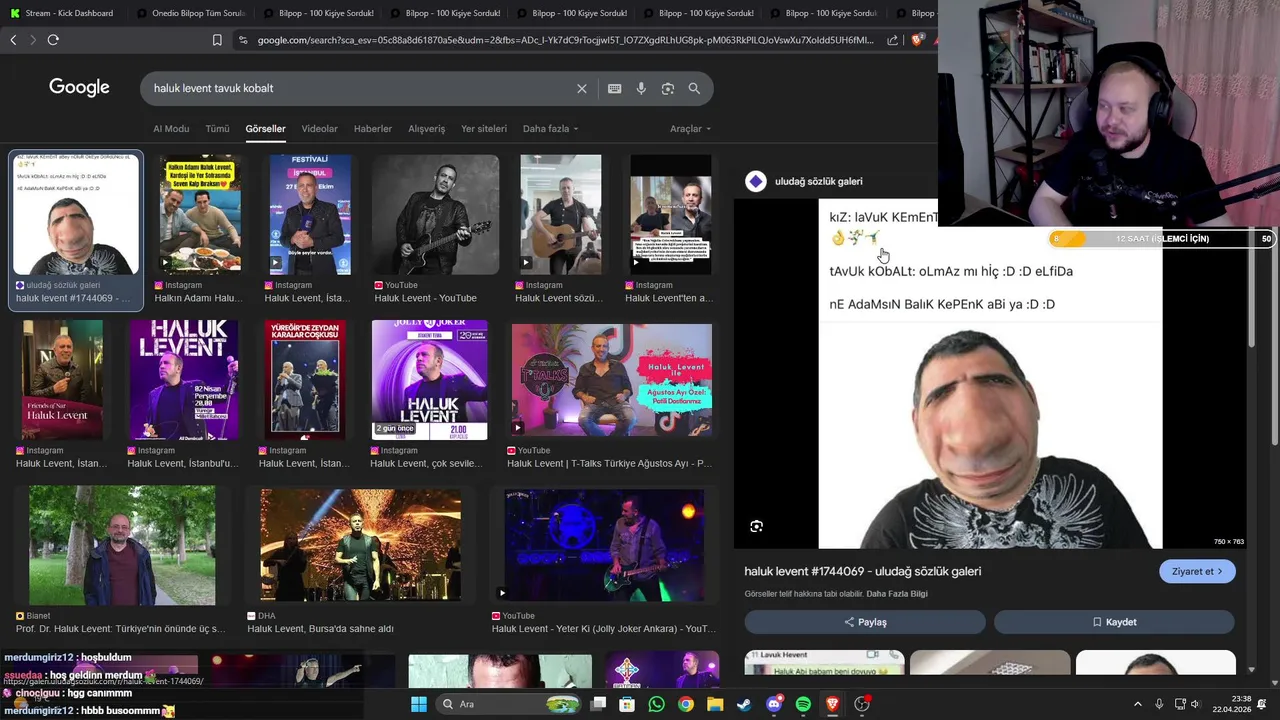
Task: Open notification bell in system tray
Action: pos(1261,704)
